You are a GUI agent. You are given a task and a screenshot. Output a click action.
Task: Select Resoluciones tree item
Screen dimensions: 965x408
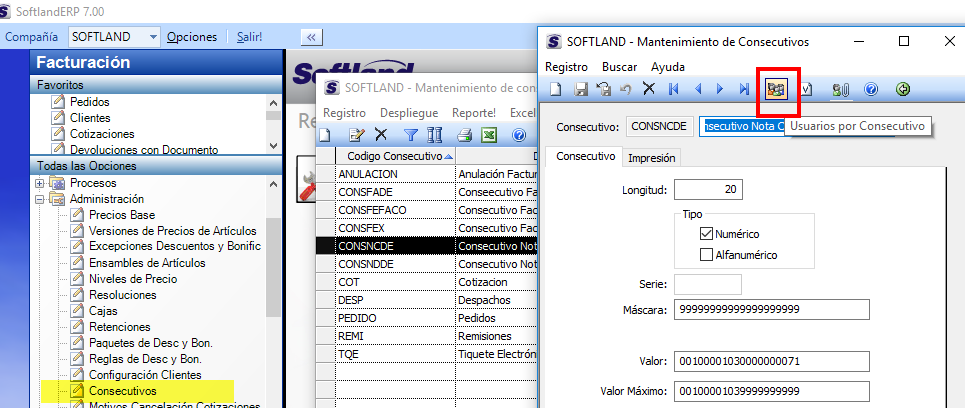[122, 295]
